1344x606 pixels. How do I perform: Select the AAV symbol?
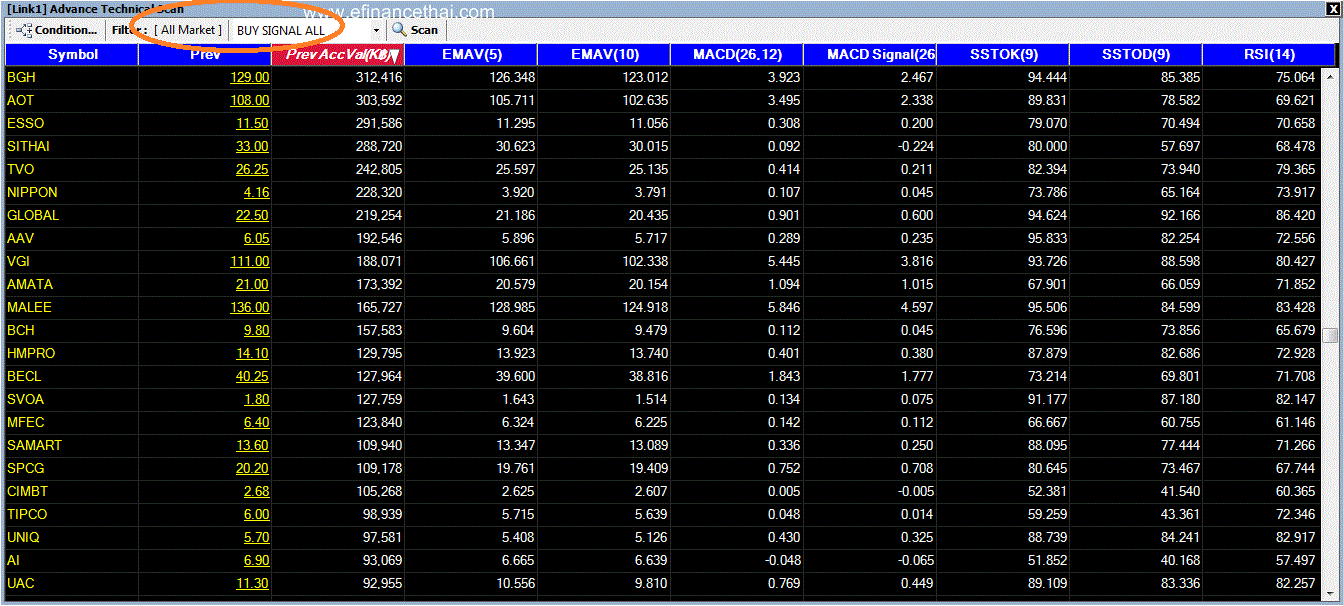(20, 238)
